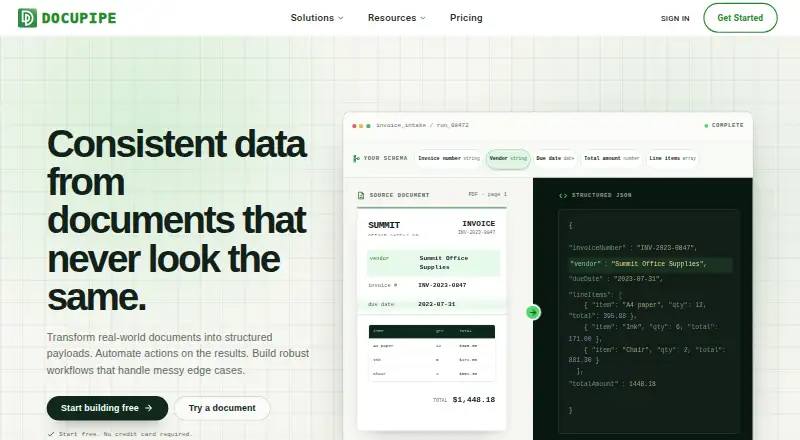800x440 pixels.
Task: Click Start building free button
Action: coord(107,408)
